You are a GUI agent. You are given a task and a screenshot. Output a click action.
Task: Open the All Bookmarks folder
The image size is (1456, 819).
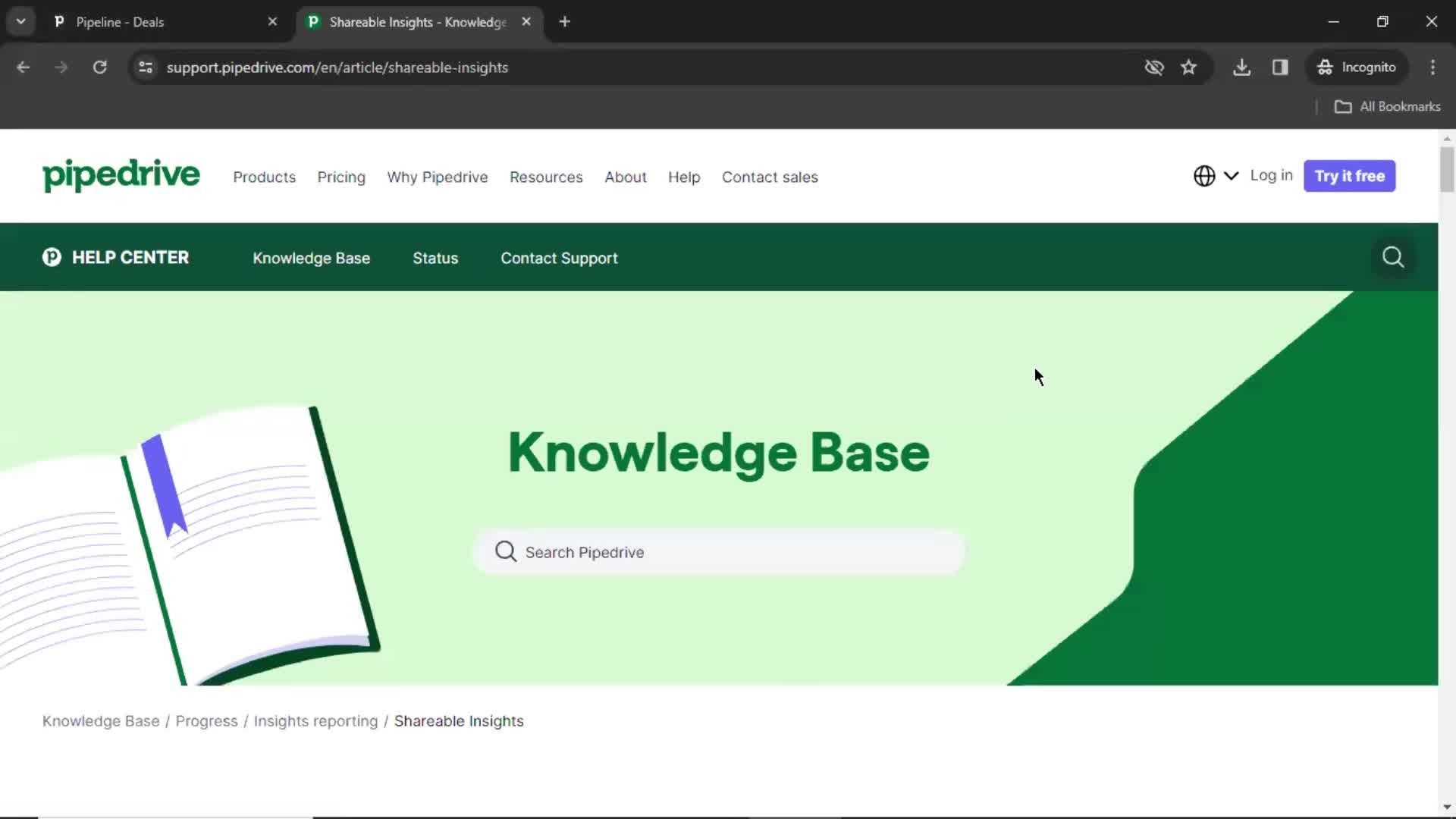click(1387, 106)
